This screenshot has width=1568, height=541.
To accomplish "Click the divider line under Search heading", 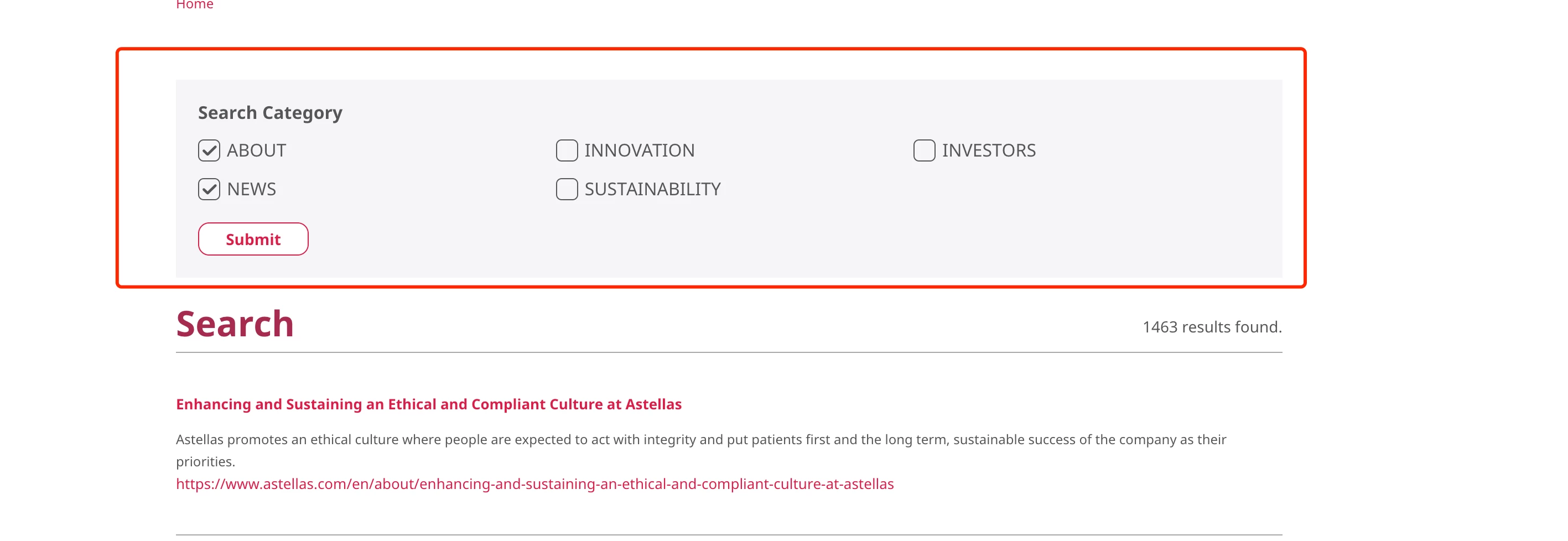I will point(729,352).
